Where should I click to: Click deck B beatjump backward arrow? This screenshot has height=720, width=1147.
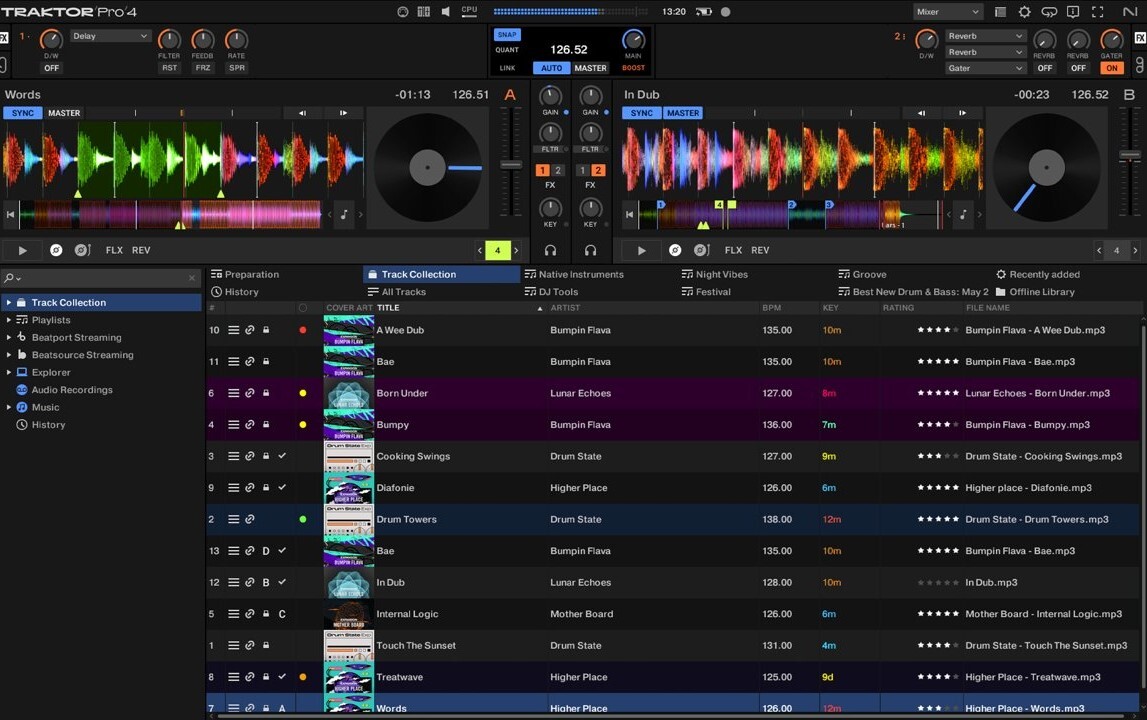click(921, 113)
